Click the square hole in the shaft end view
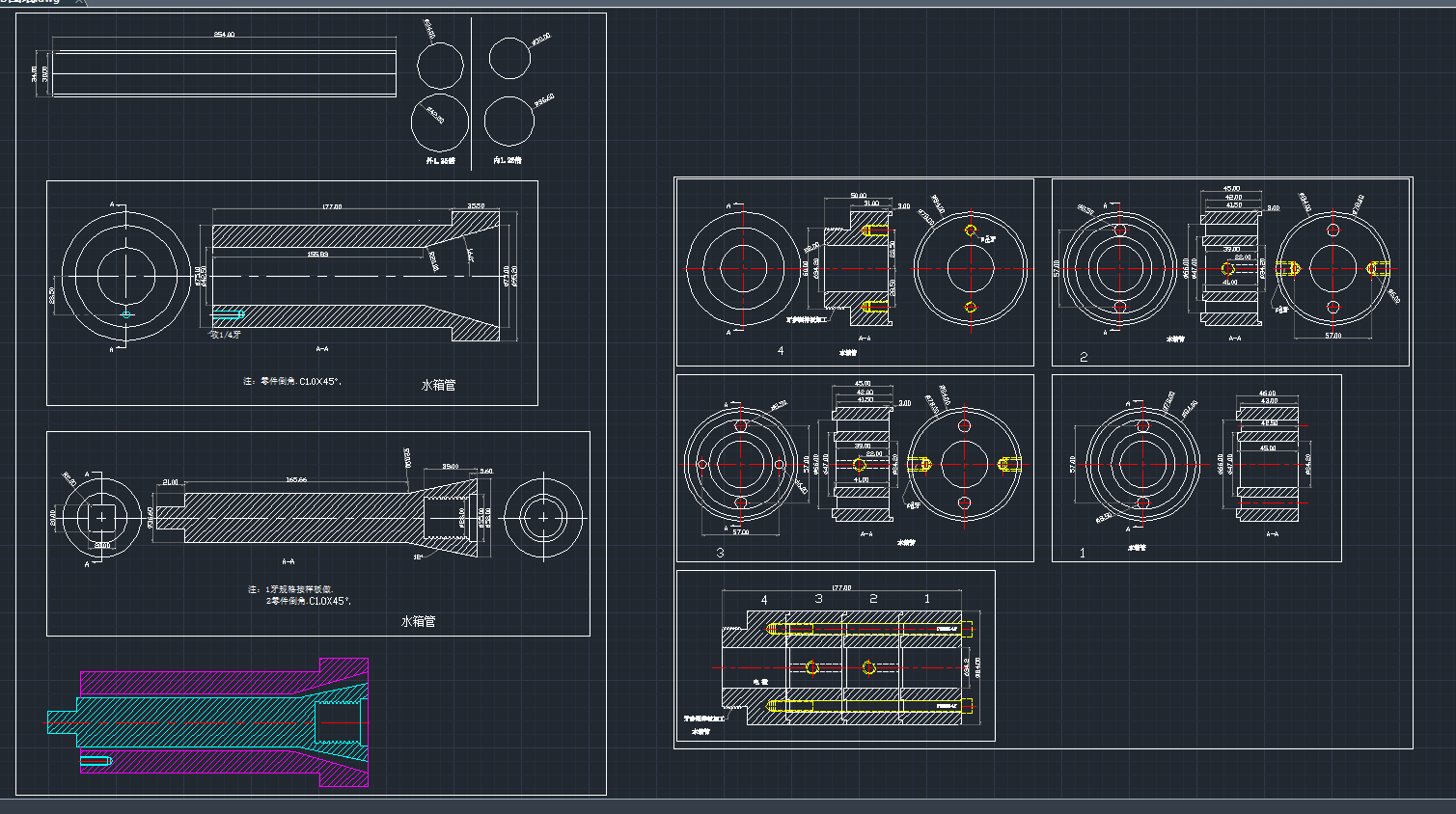Viewport: 1456px width, 814px height. click(x=101, y=518)
